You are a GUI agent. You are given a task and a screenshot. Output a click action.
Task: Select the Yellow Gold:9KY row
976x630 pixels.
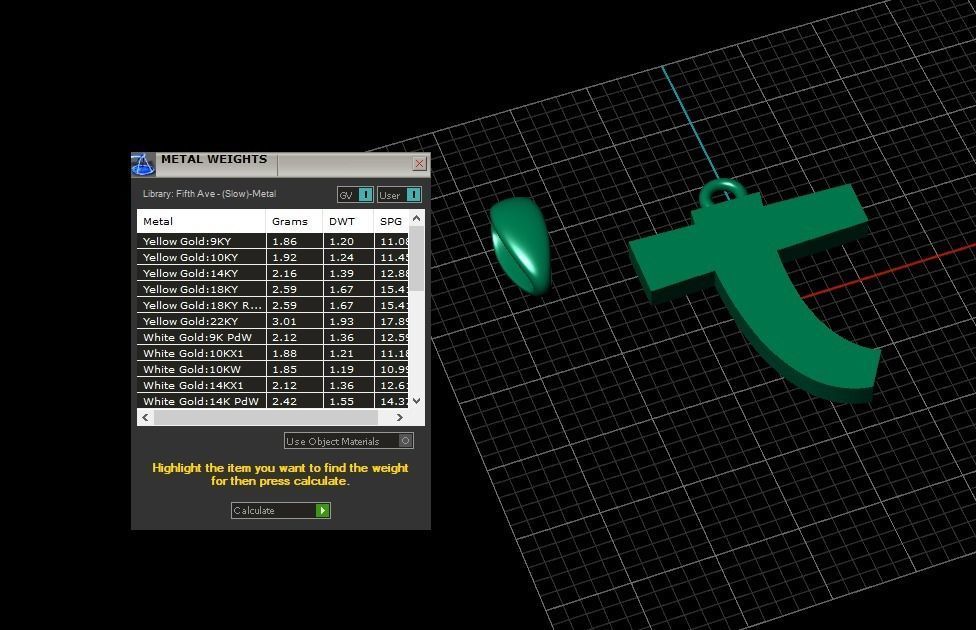[273, 241]
